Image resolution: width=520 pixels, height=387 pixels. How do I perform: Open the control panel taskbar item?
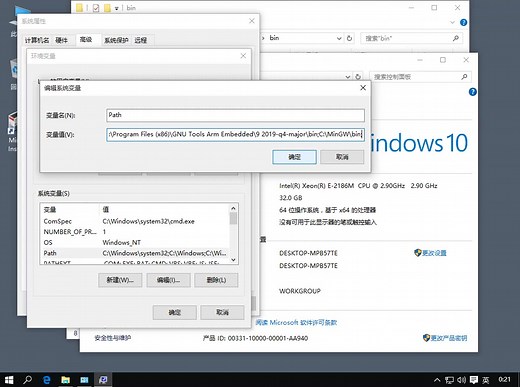[84, 380]
